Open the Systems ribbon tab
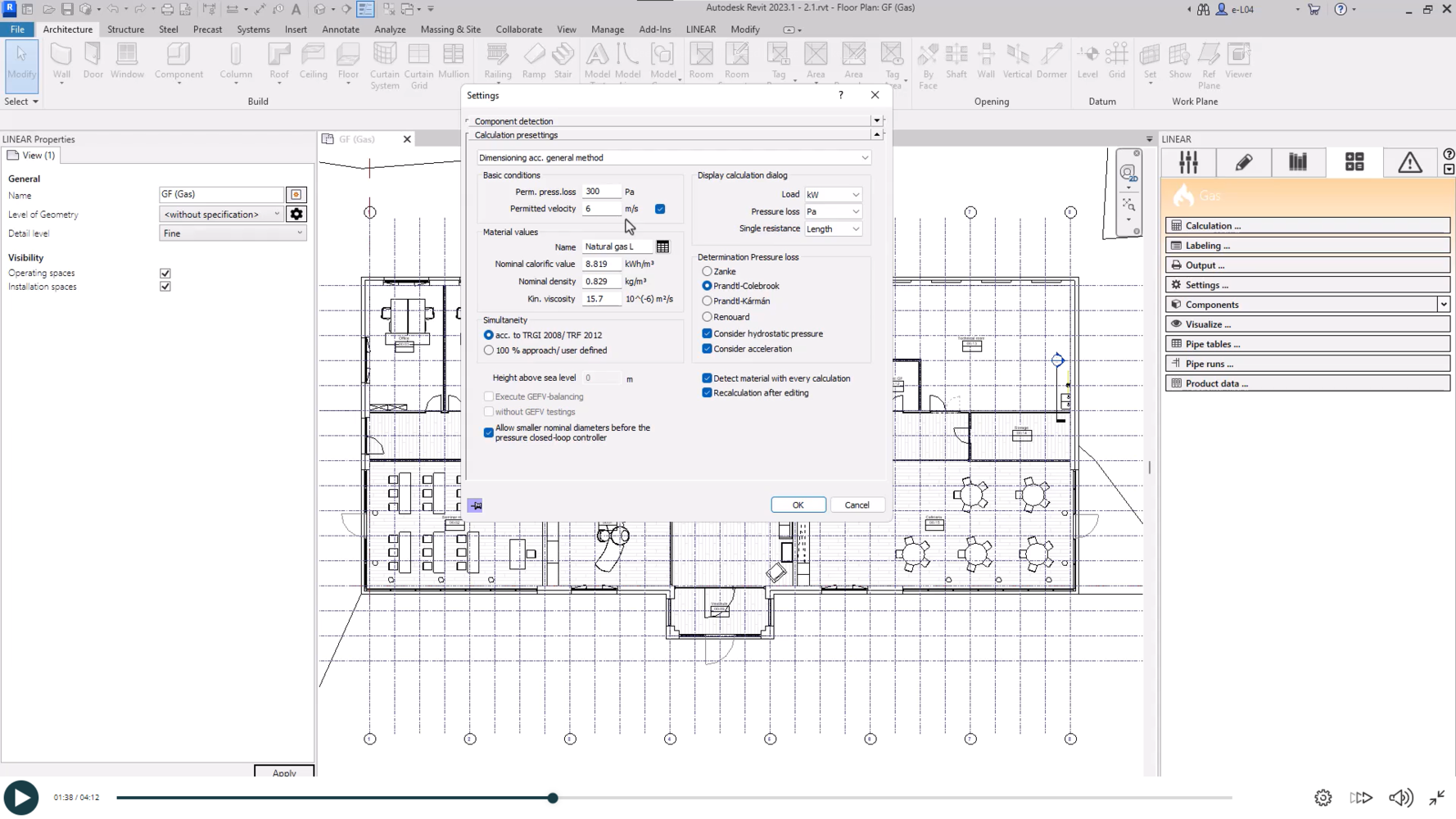Screen dimensions: 1456x819 253,29
